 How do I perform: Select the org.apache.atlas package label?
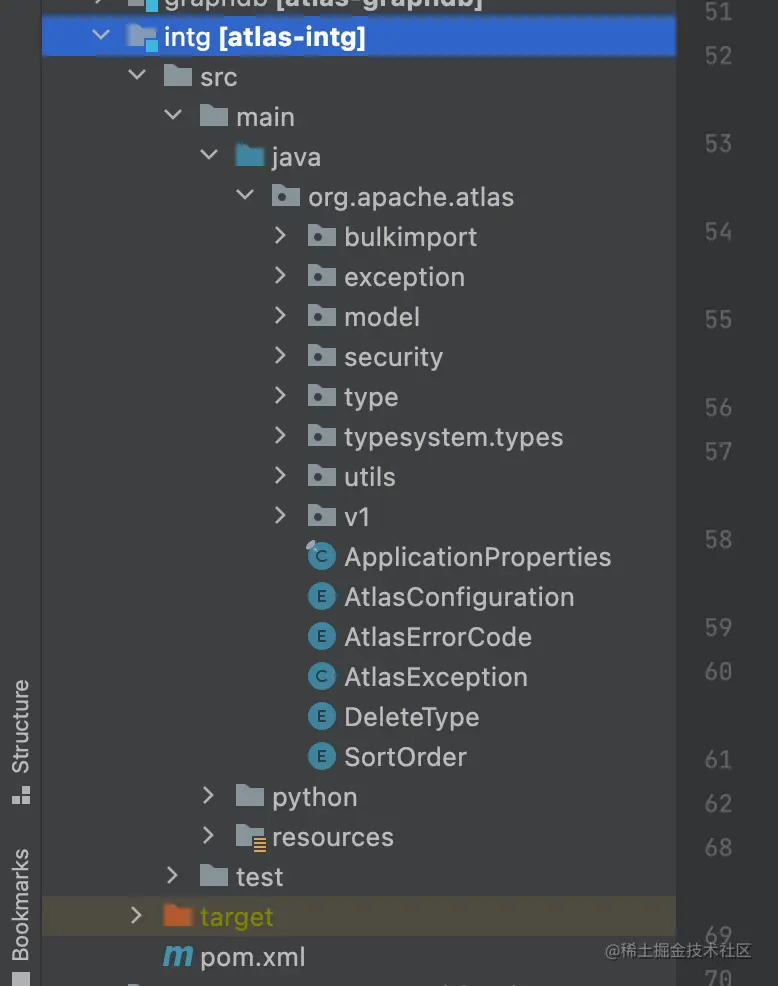tap(411, 197)
